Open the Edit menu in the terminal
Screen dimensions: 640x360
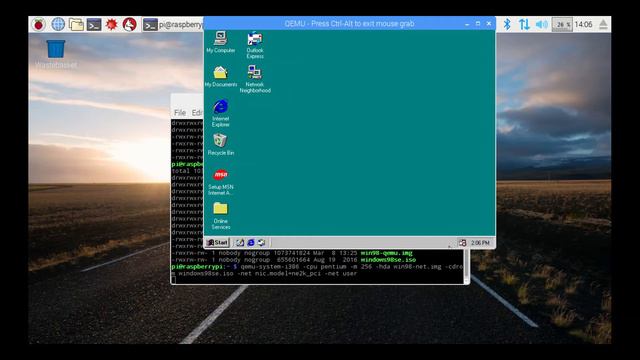(x=197, y=113)
